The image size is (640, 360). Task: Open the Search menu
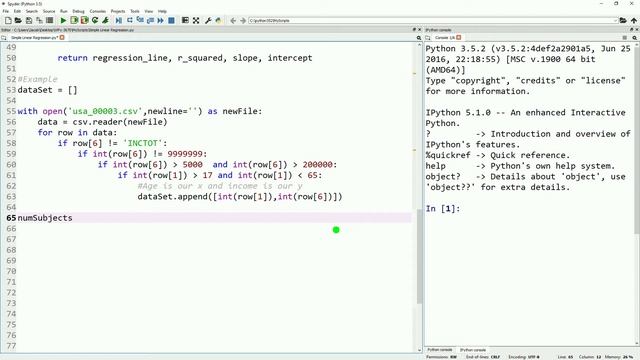click(x=31, y=11)
